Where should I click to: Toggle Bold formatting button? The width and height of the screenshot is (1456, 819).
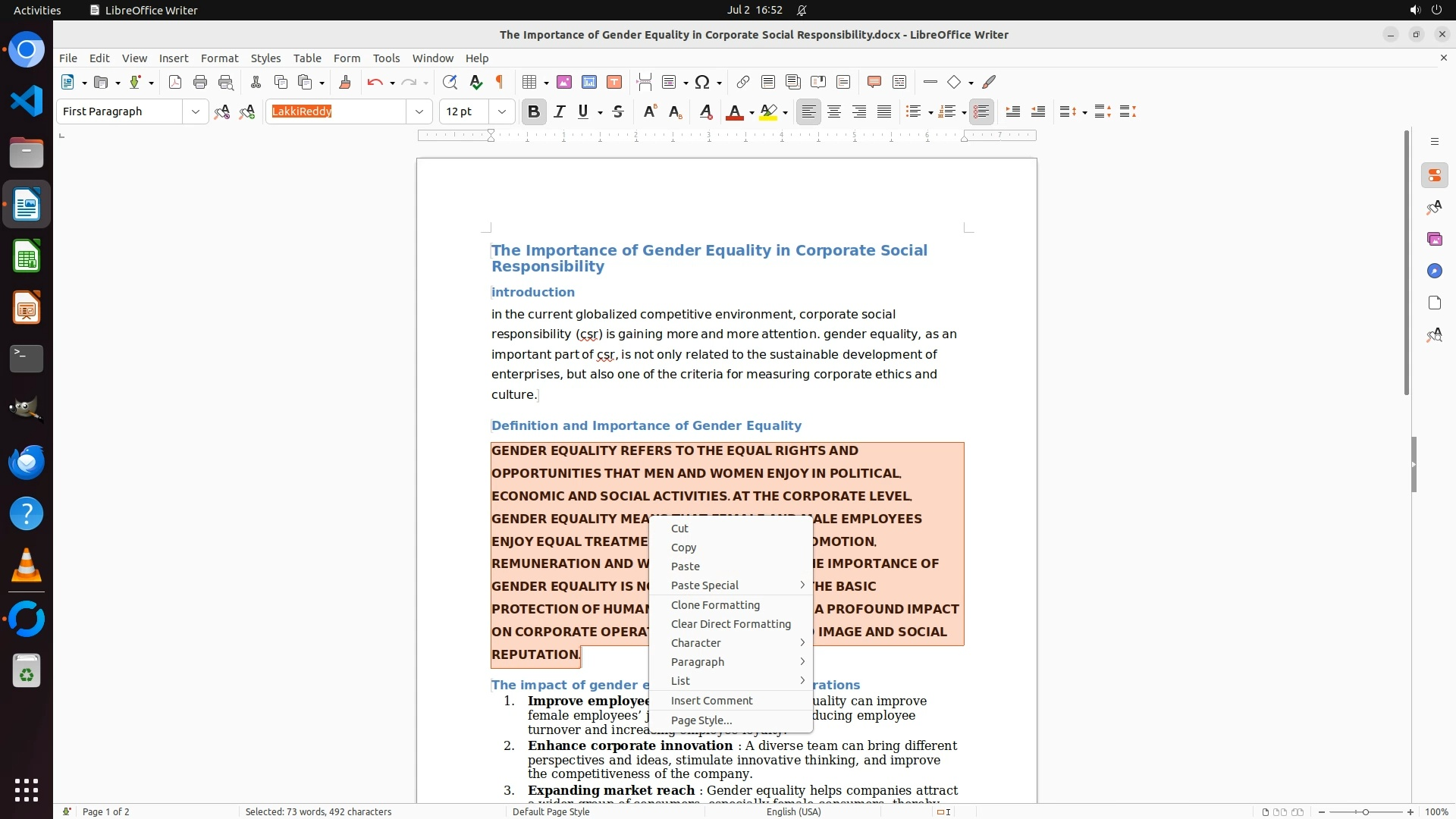pyautogui.click(x=534, y=111)
